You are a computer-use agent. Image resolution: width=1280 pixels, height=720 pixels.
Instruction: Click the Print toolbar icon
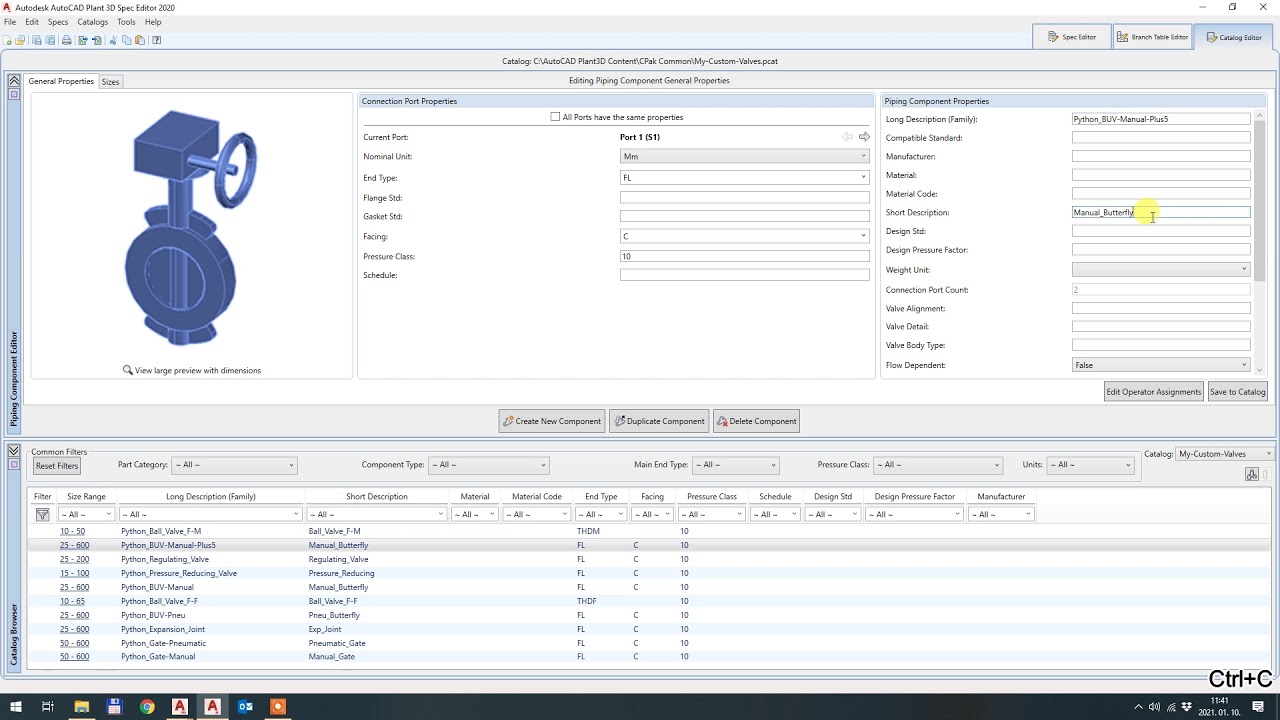67,40
